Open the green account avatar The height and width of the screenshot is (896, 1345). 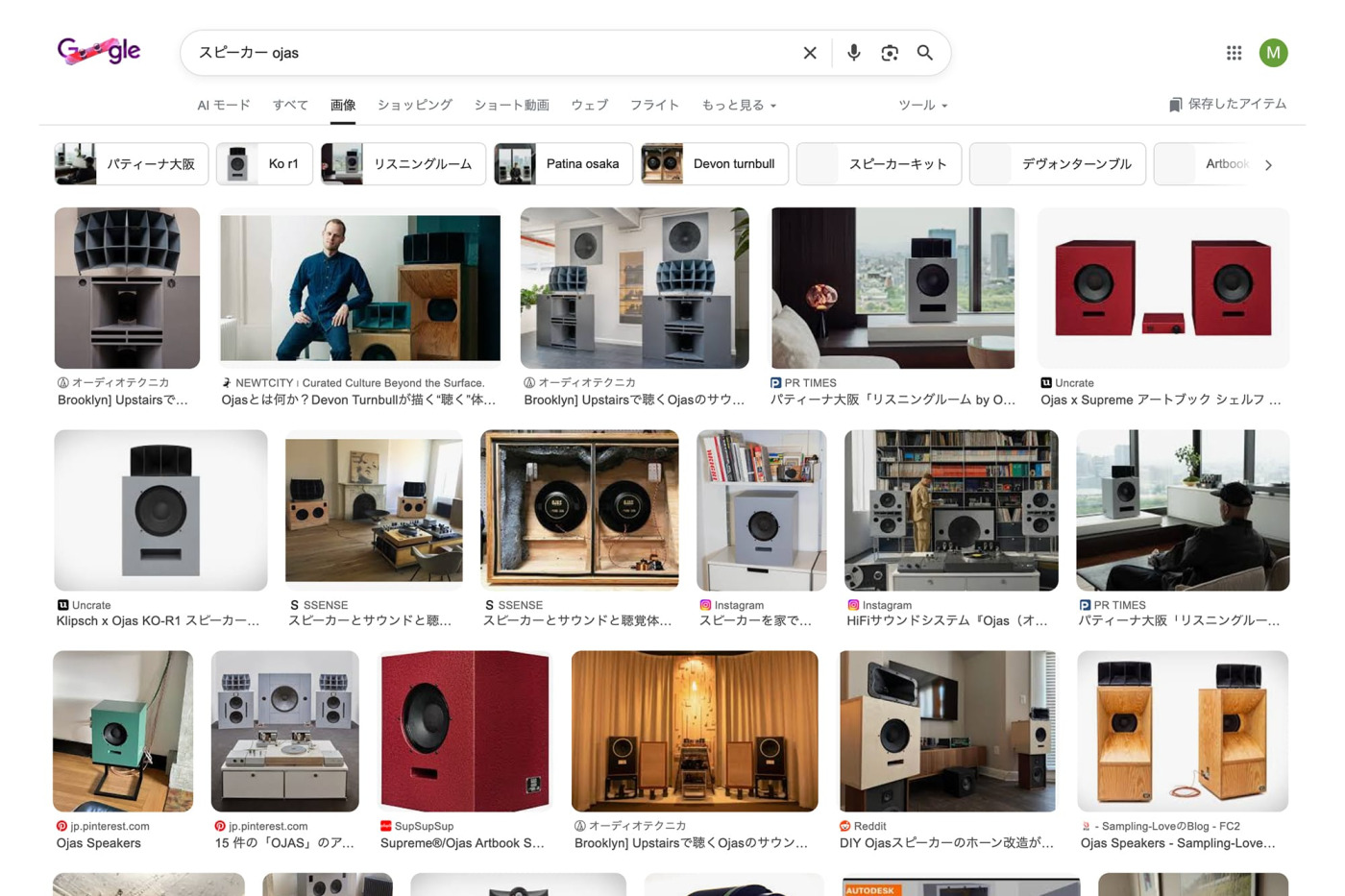pyautogui.click(x=1273, y=53)
